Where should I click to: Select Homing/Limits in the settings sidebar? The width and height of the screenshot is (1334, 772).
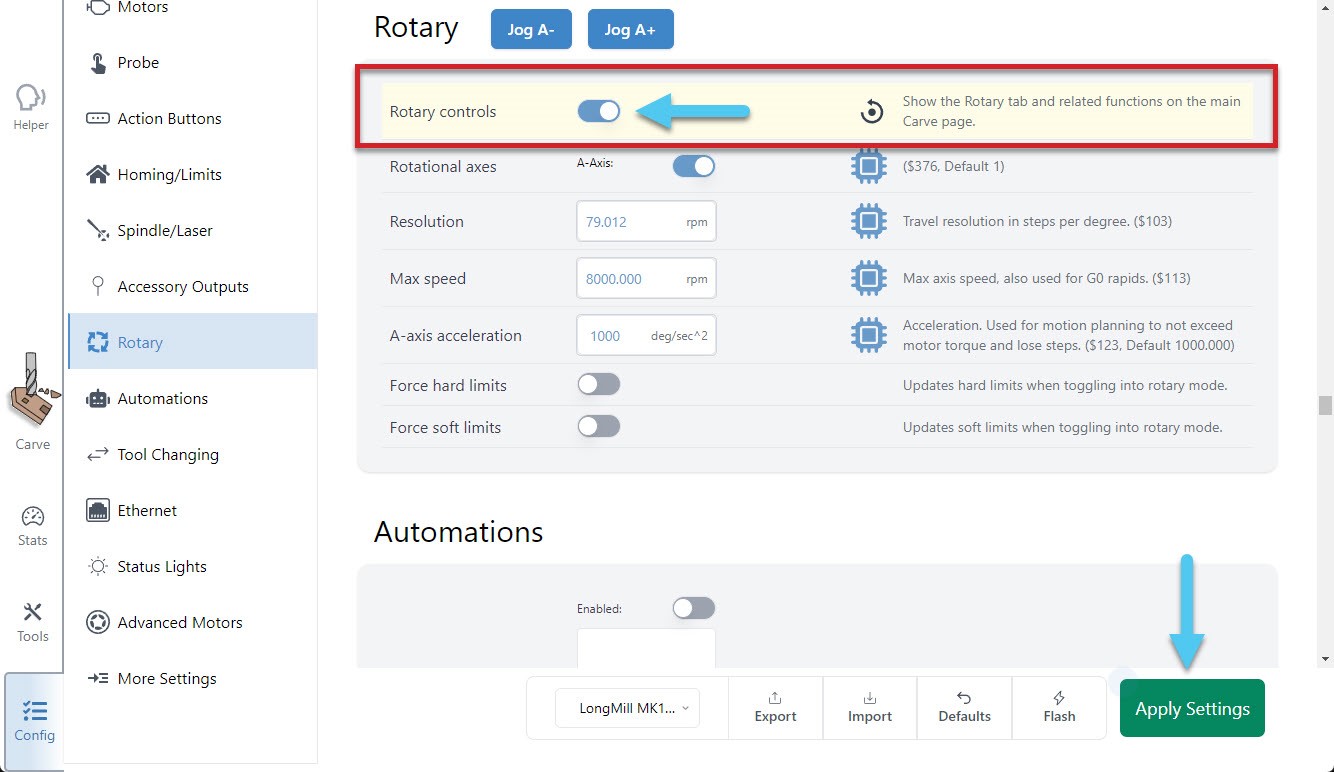(169, 175)
